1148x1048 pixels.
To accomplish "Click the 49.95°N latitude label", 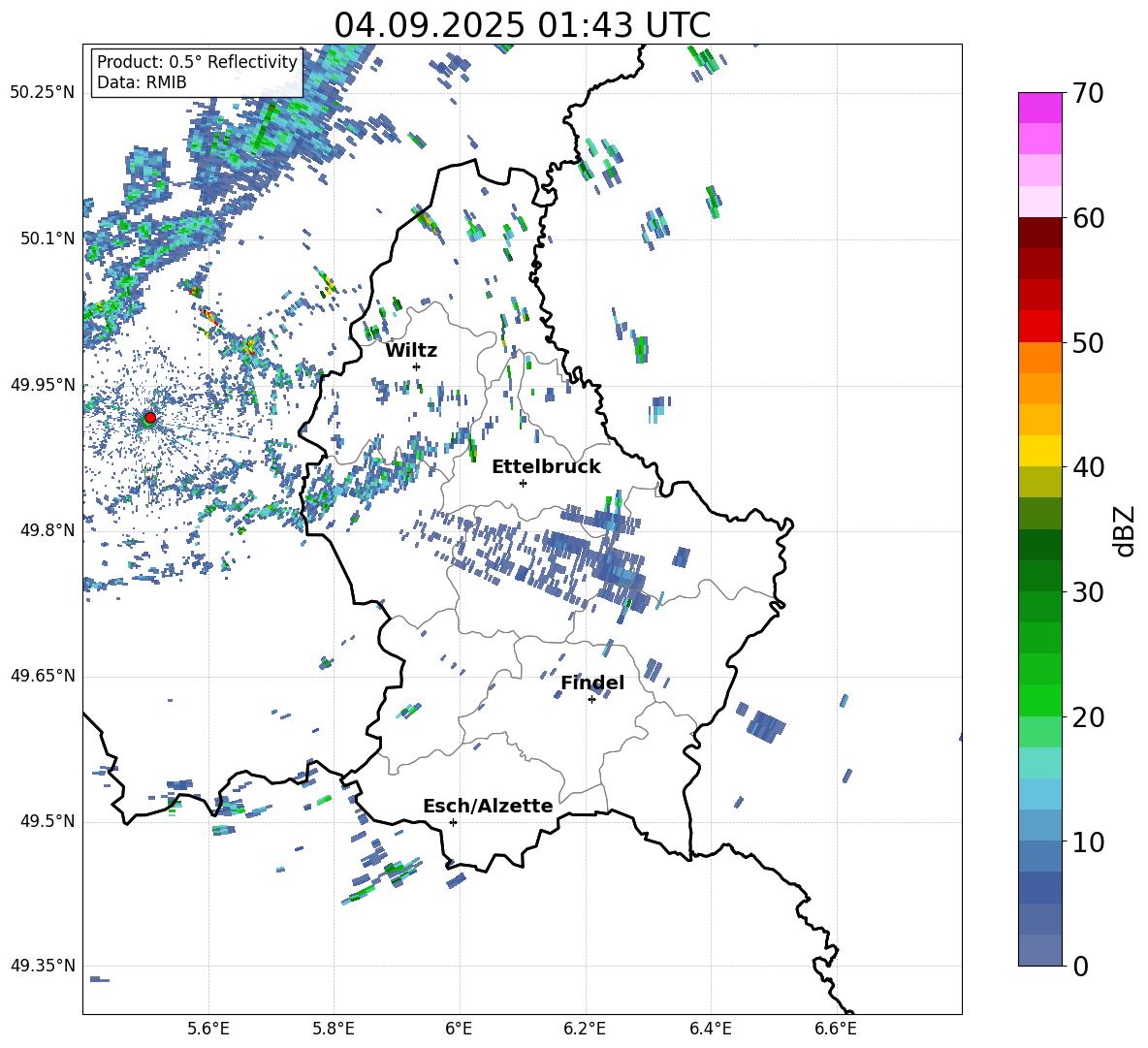I will pos(43,385).
